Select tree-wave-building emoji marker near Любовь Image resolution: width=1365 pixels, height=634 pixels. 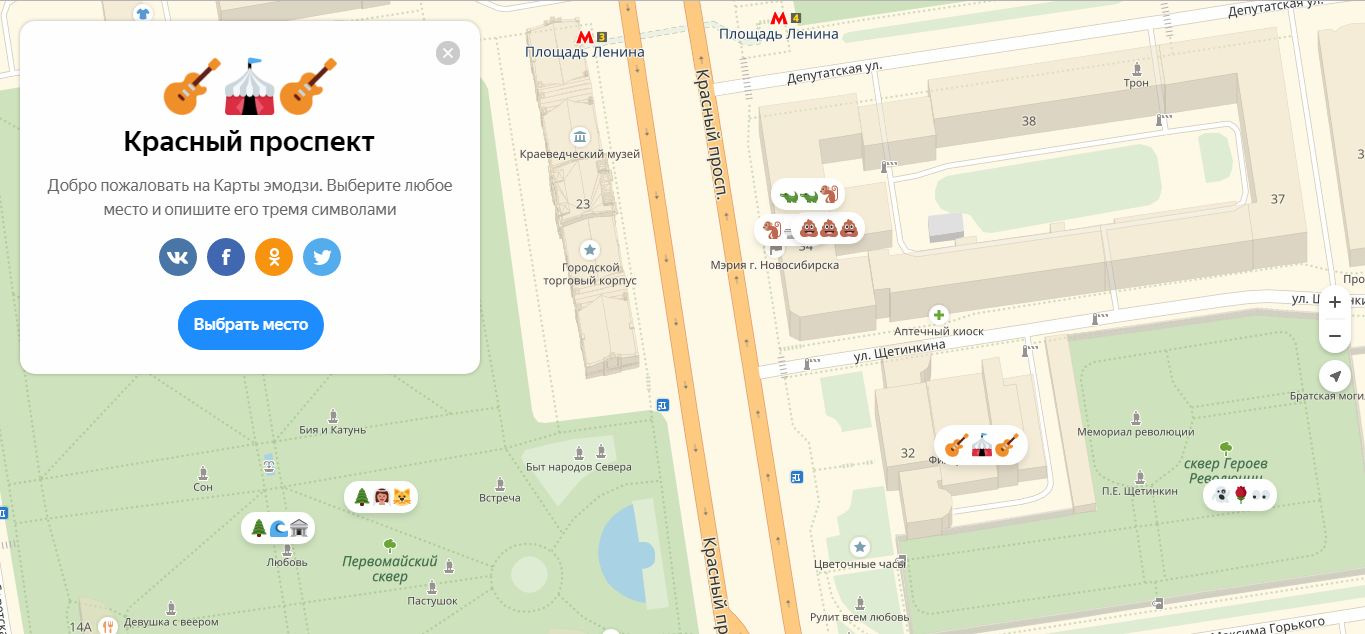(278, 527)
